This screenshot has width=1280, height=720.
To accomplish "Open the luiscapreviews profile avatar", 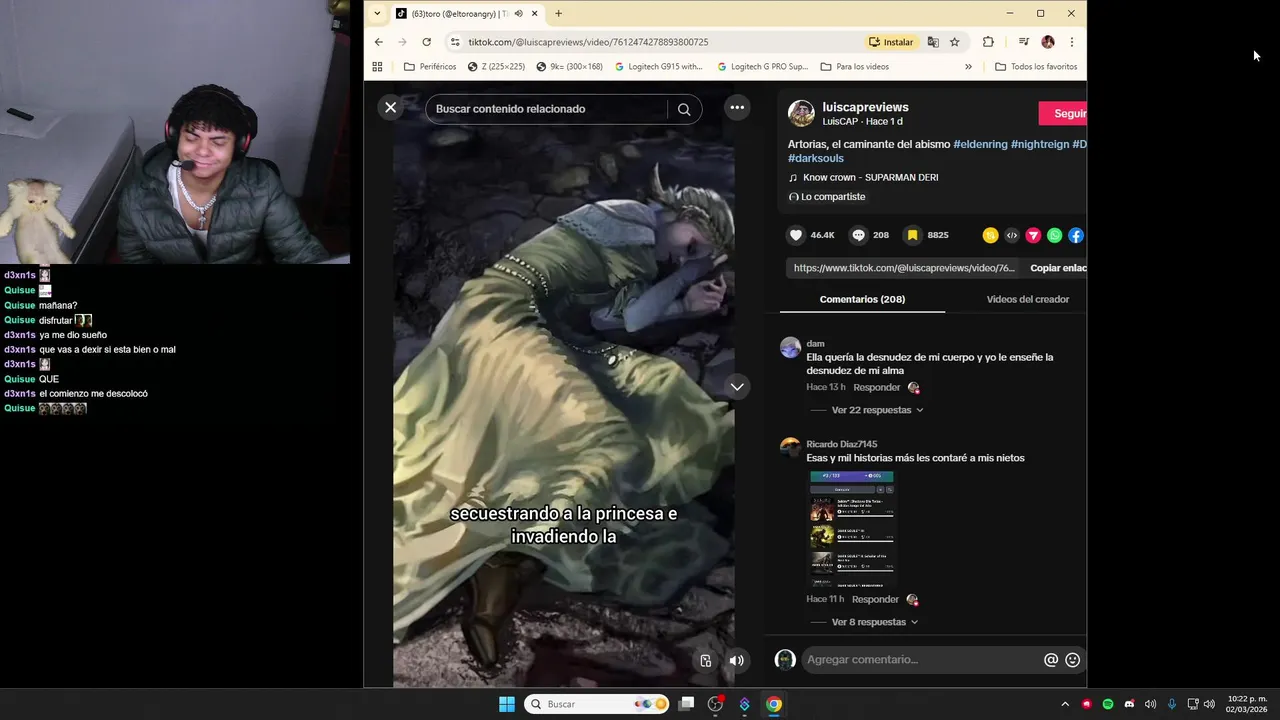I will (x=801, y=113).
